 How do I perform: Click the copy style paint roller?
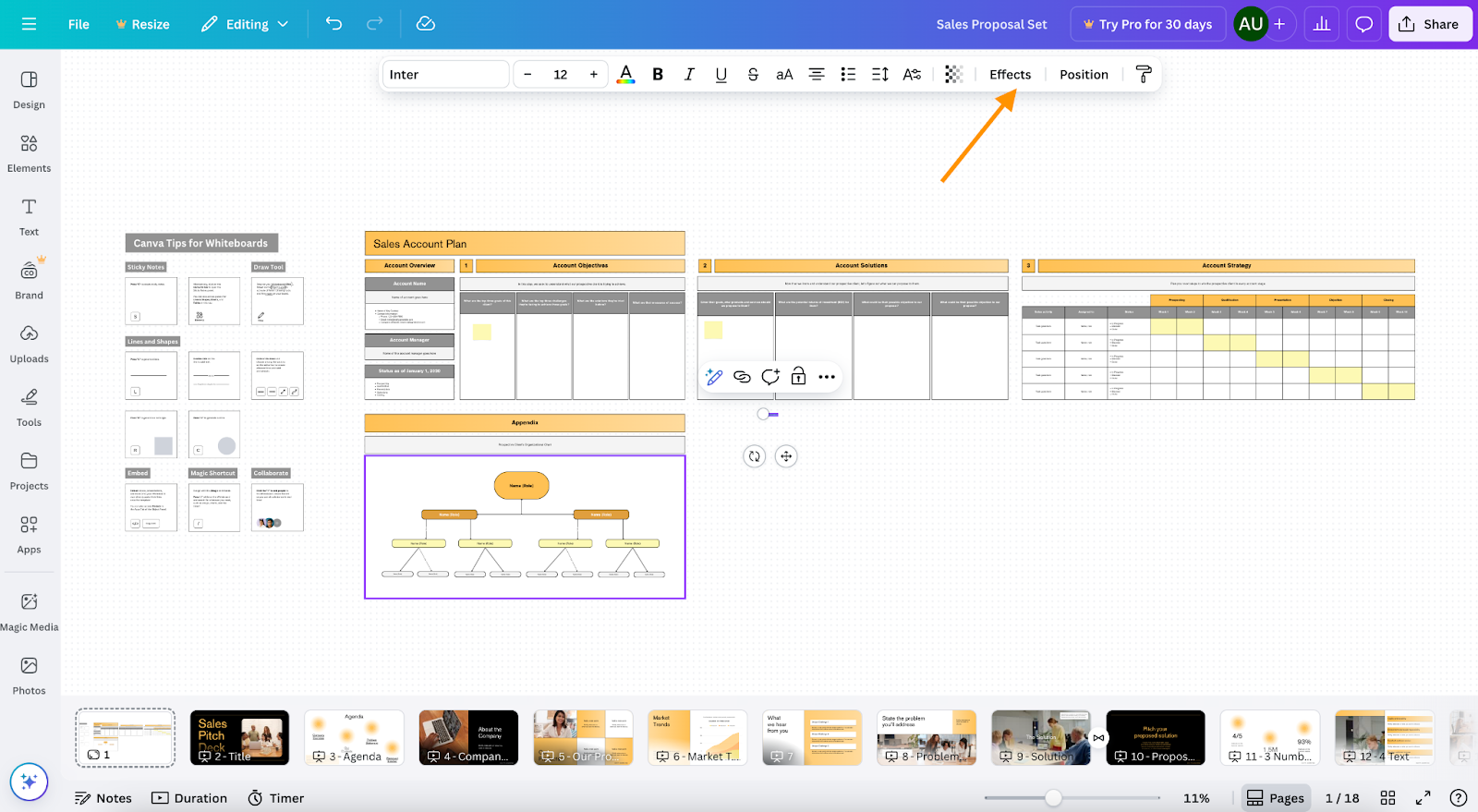1144,75
